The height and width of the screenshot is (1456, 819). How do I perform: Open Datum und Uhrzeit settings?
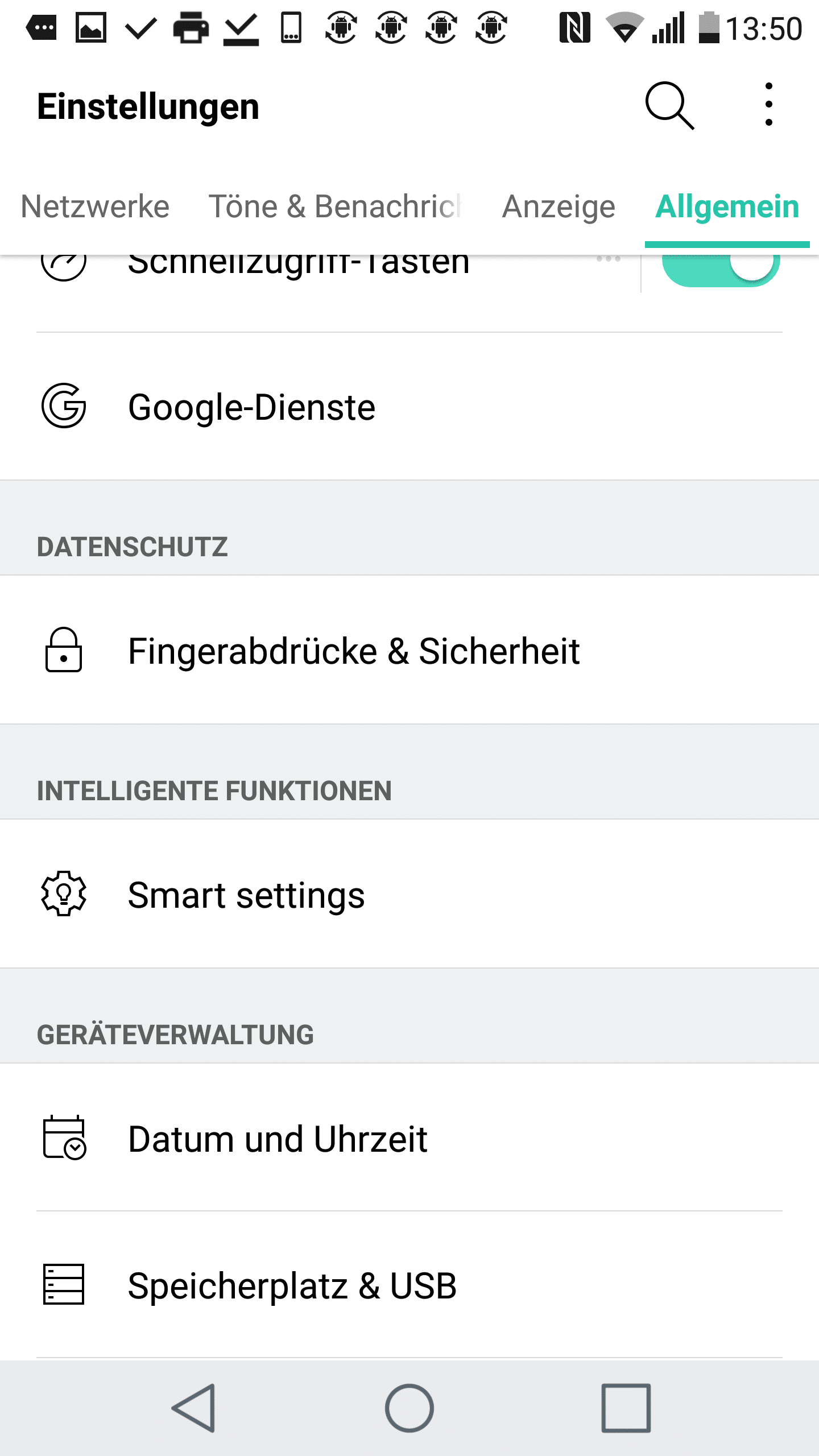point(278,1139)
